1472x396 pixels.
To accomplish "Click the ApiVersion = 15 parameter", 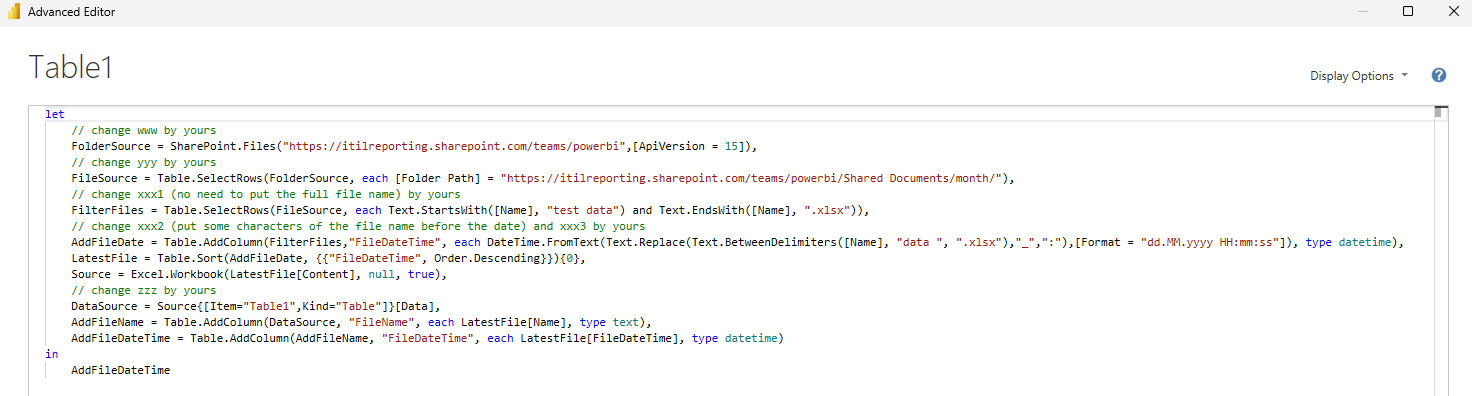I will [690, 146].
